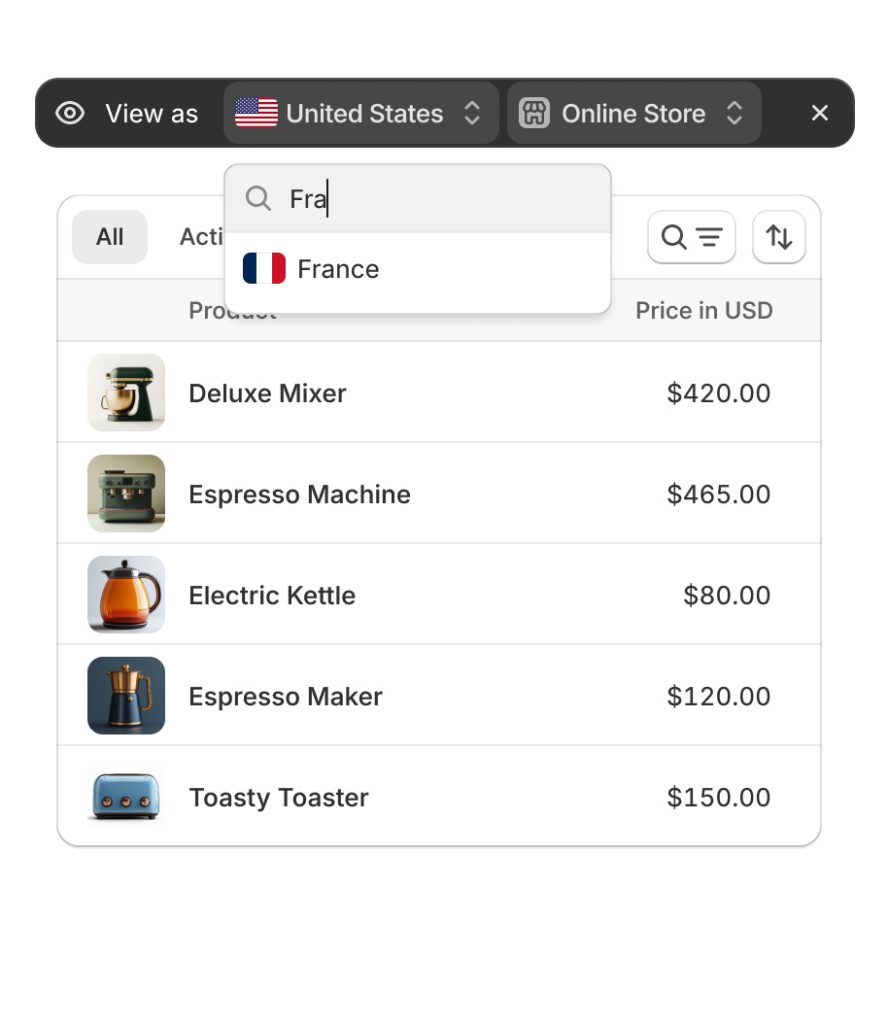Viewport: 888px width, 1024px height.
Task: Click the French flag icon
Action: coord(264,268)
